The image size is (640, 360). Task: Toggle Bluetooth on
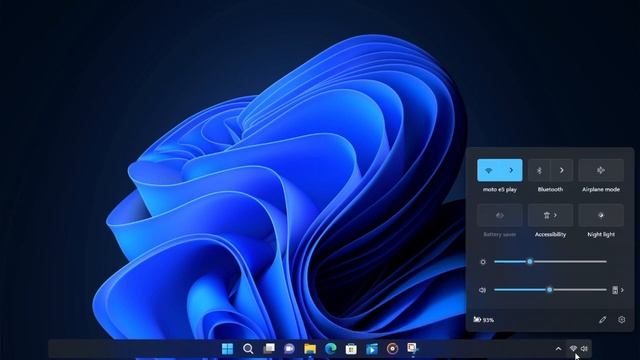[539, 170]
